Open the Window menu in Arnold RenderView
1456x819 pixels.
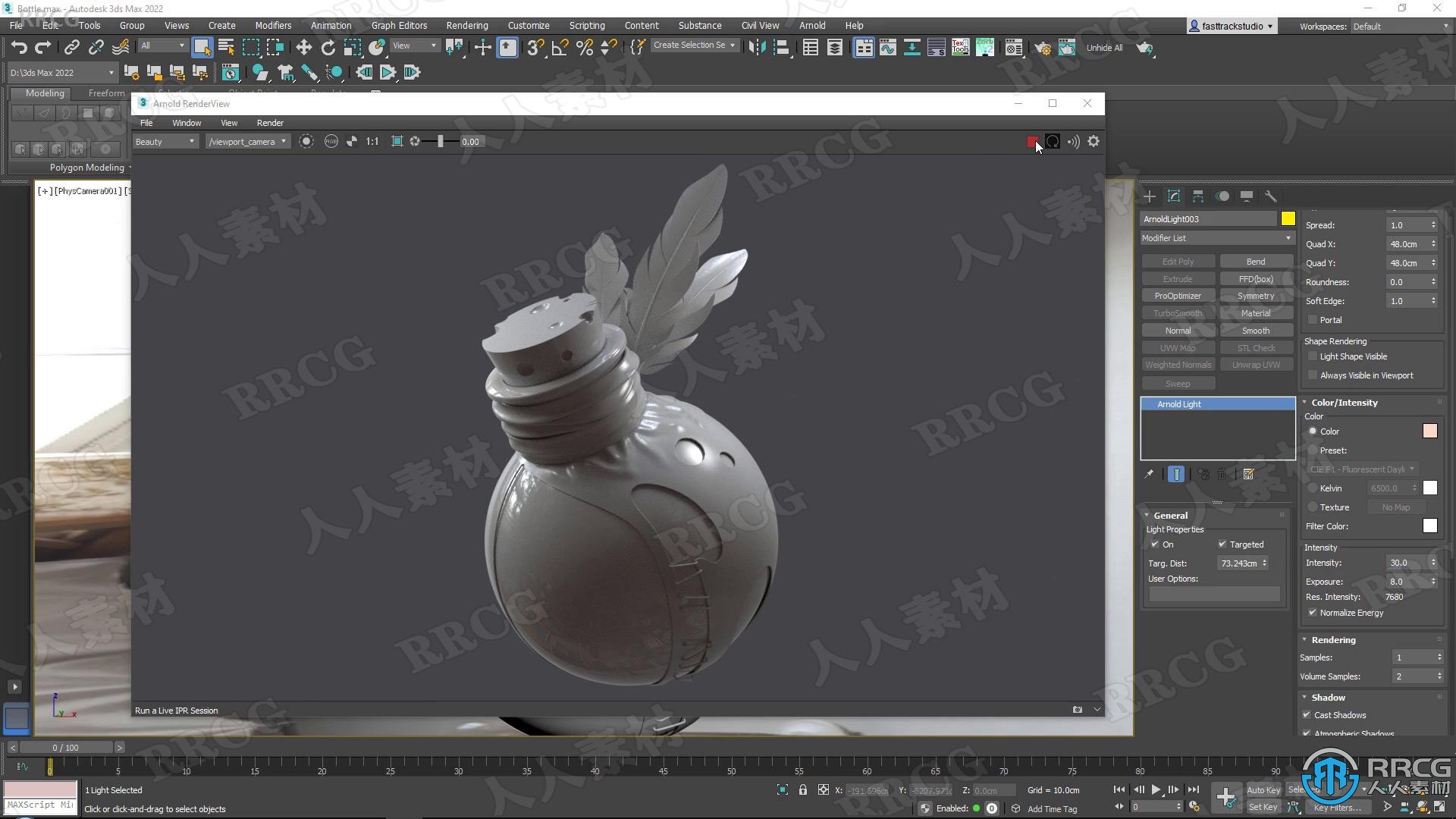point(187,123)
